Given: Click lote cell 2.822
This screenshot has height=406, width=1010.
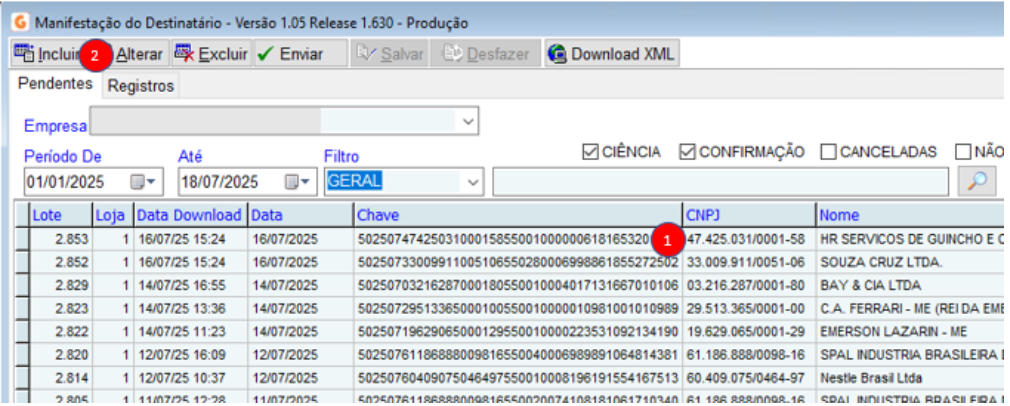Looking at the screenshot, I should click(x=61, y=331).
